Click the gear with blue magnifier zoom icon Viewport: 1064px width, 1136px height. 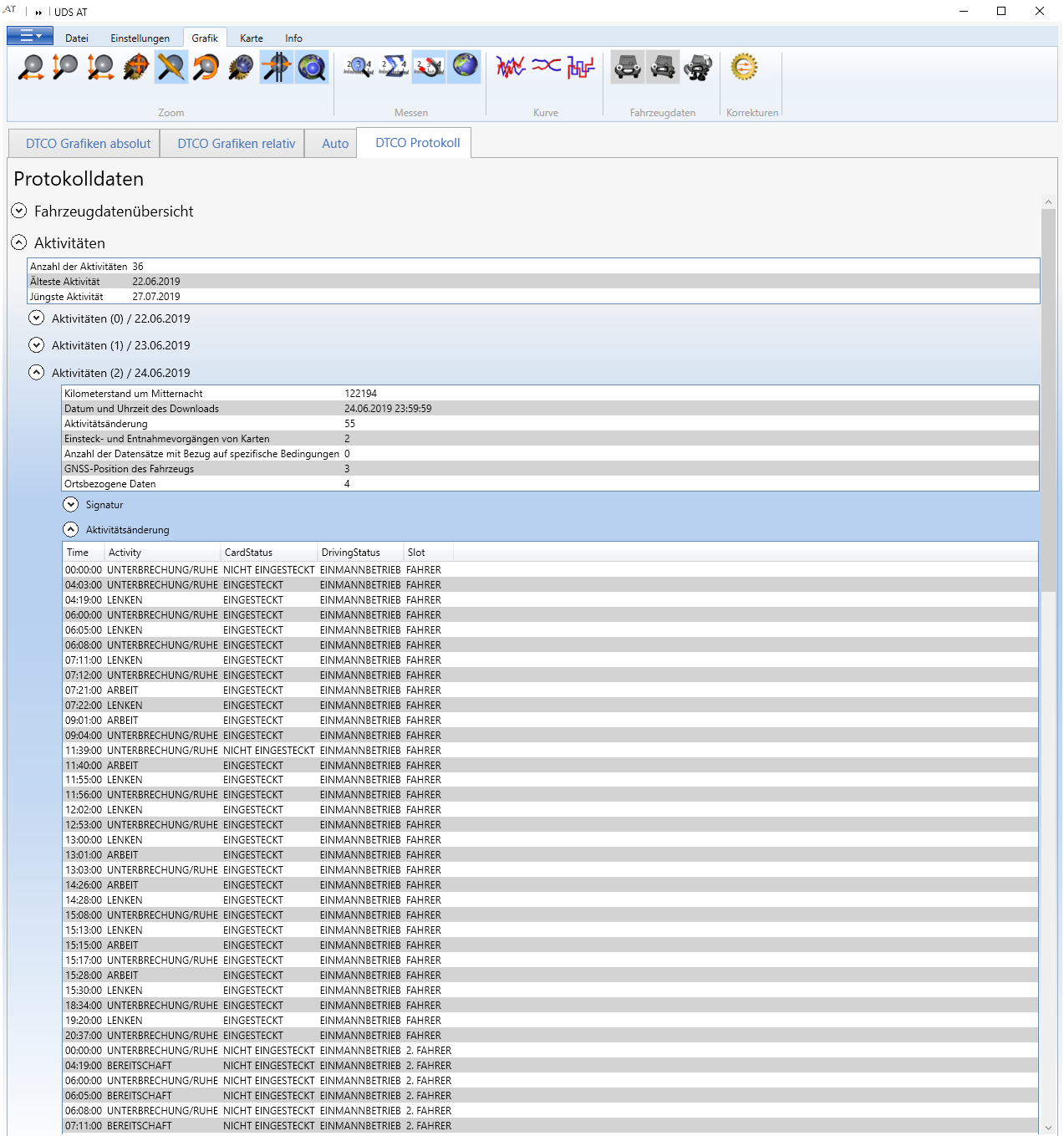[242, 67]
